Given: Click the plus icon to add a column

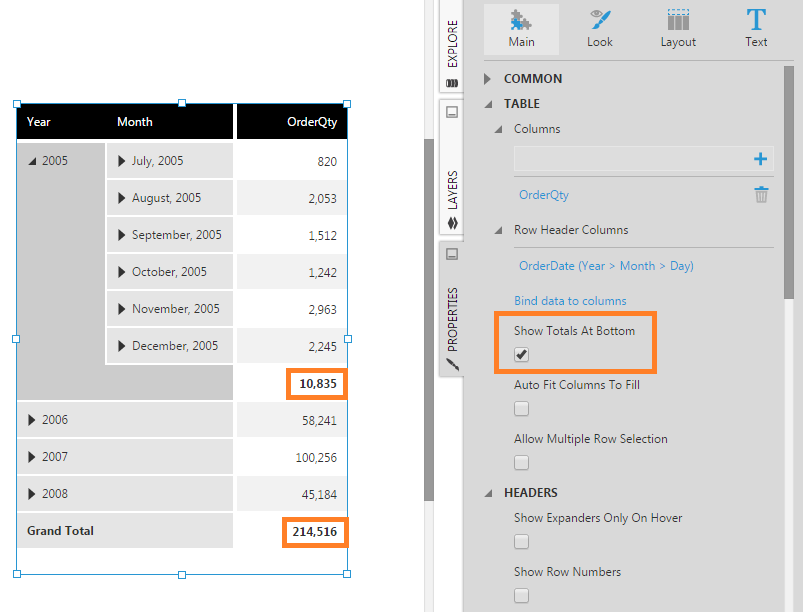Looking at the screenshot, I should coord(760,159).
